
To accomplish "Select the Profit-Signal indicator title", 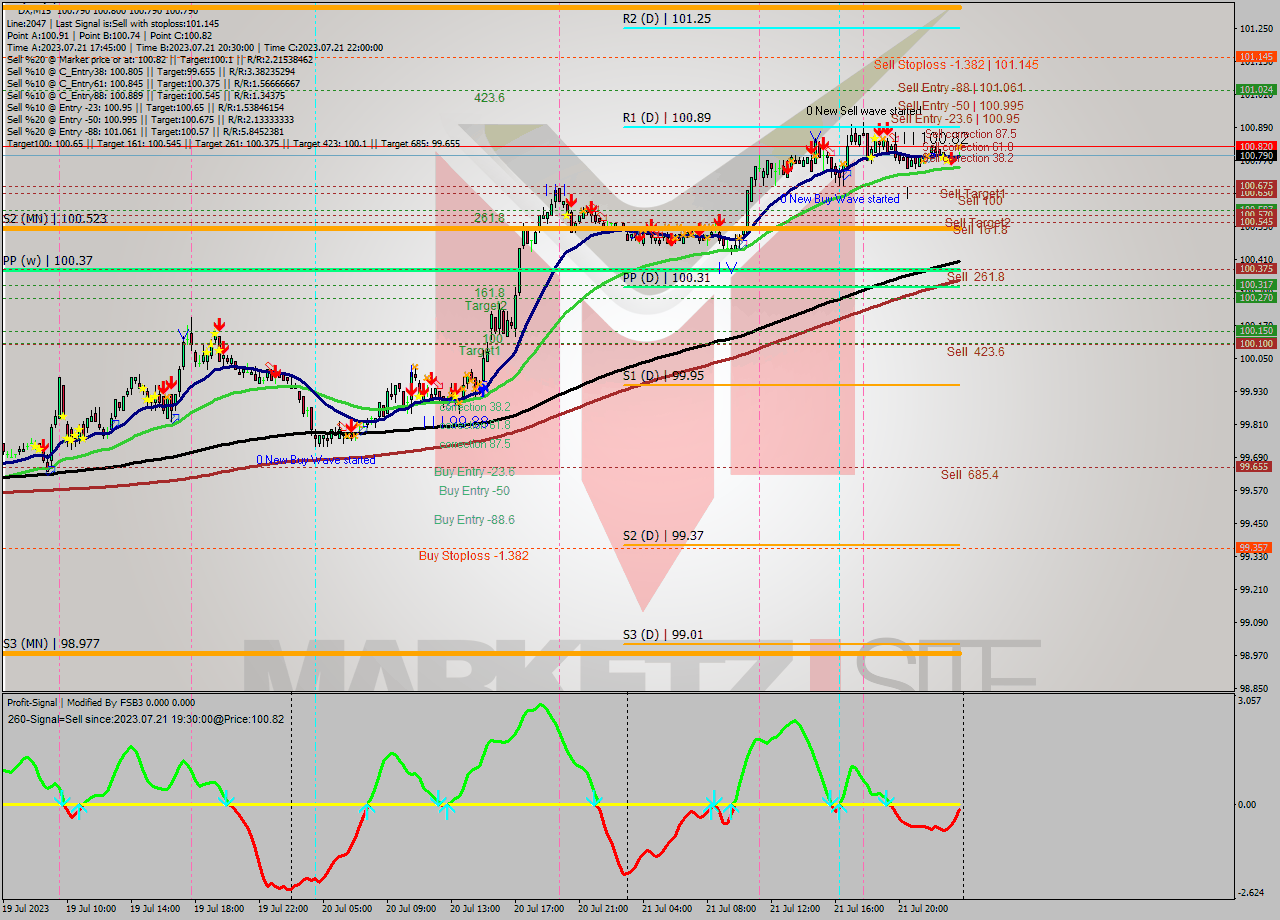I will 100,703.
